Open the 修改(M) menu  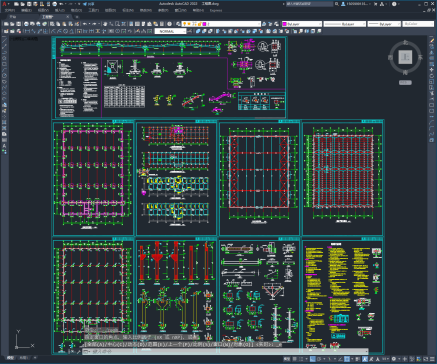coord(146,10)
